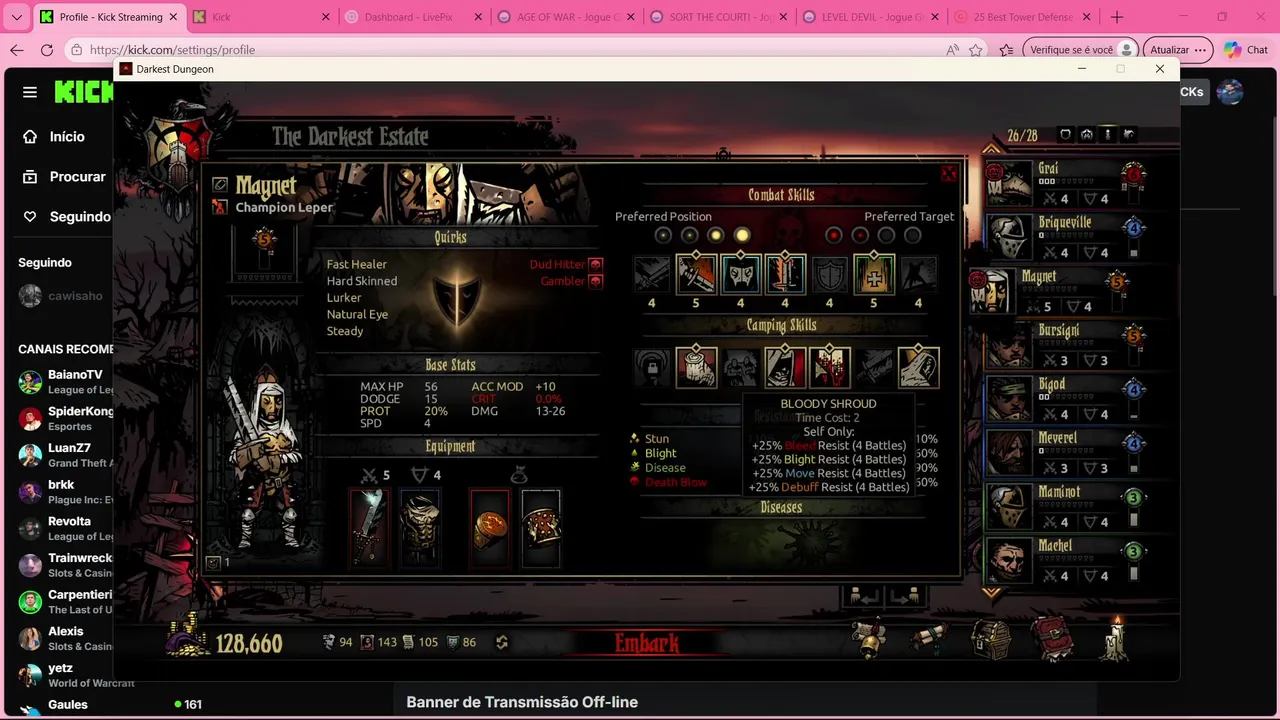Click the first roster sort icon
1280x720 pixels.
coord(1065,135)
